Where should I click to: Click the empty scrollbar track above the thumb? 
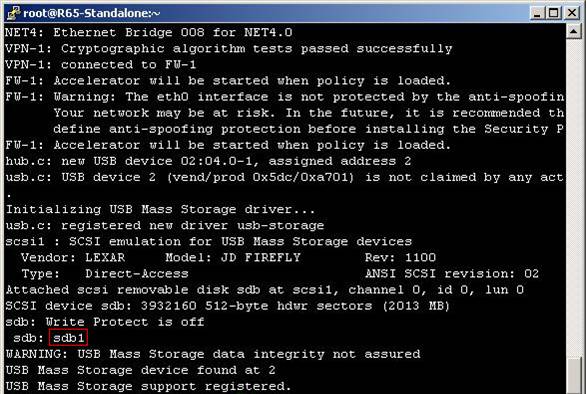[574, 198]
